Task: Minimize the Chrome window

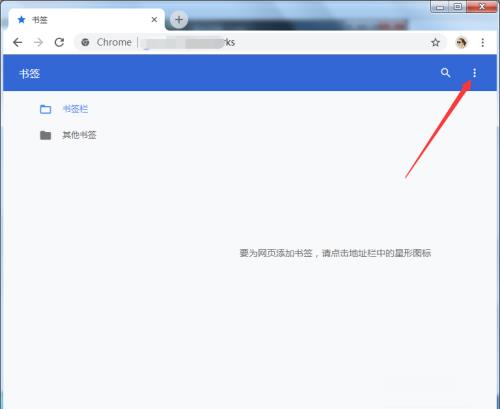Action: click(x=440, y=7)
